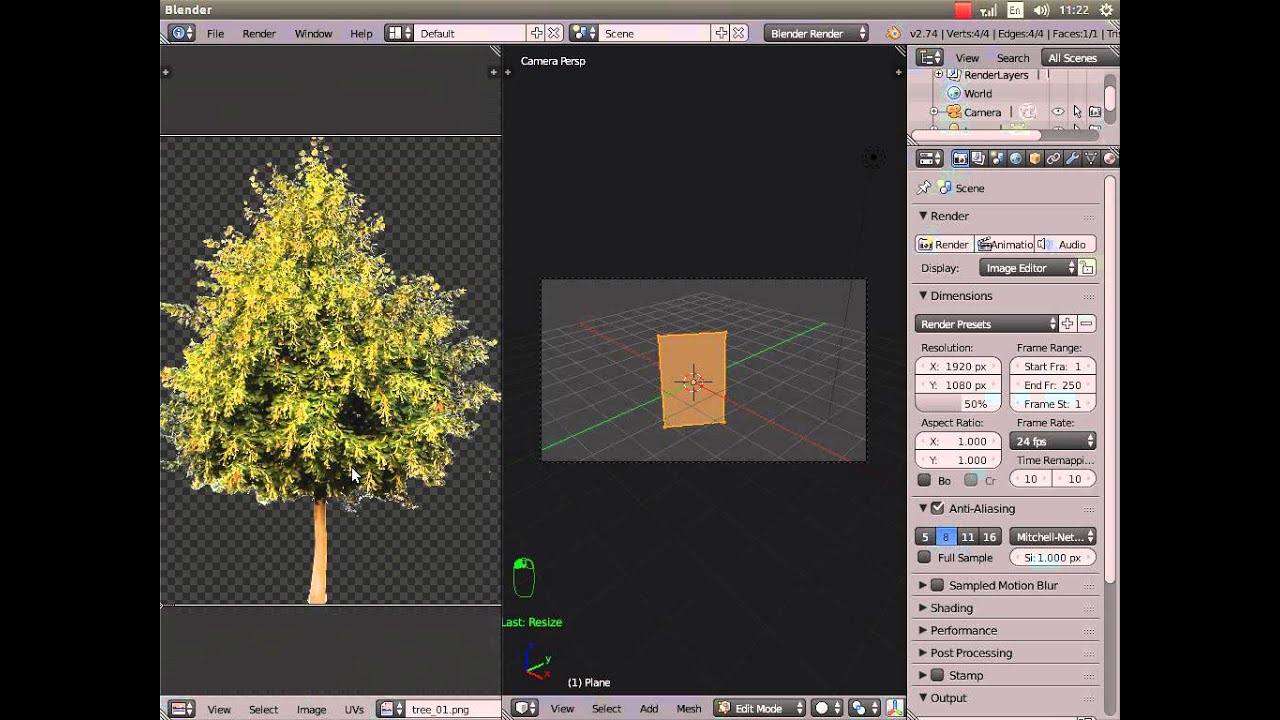The image size is (1280, 720).
Task: Open the Window menu
Action: coord(313,33)
